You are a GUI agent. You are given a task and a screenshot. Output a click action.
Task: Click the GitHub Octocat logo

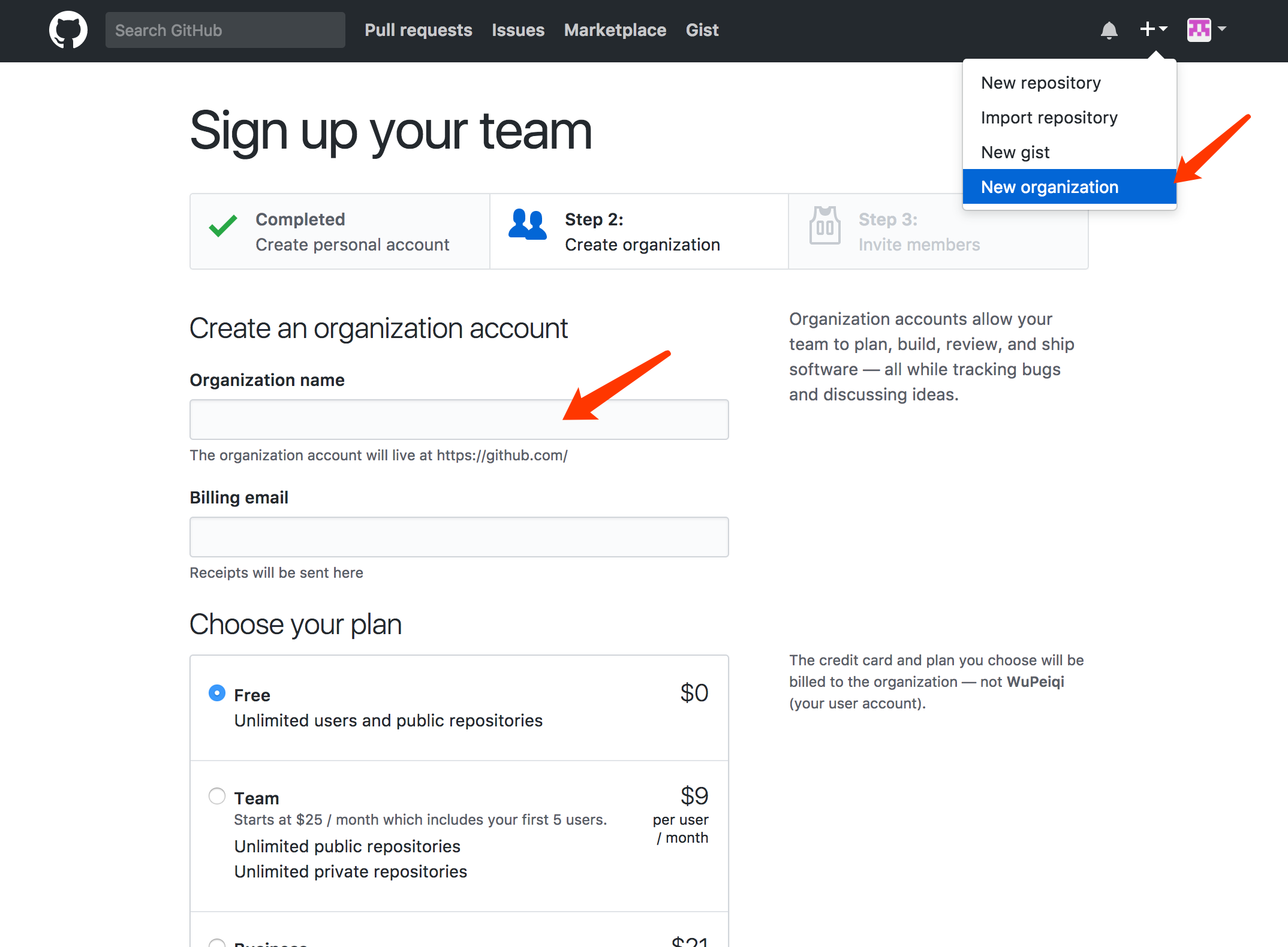pyautogui.click(x=68, y=30)
